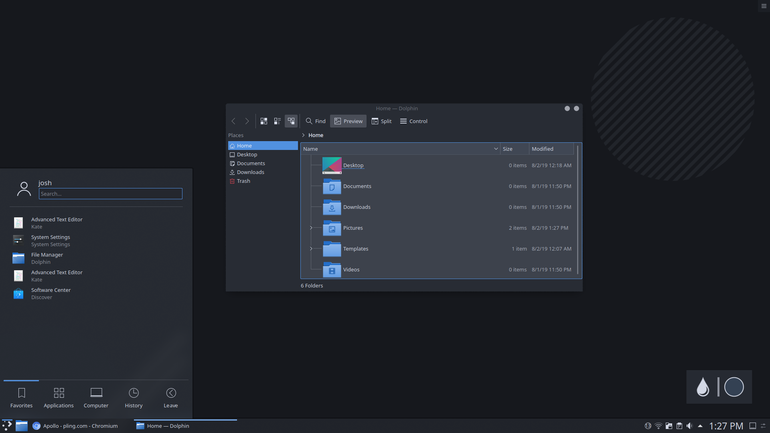Toggle the Preview option off
The width and height of the screenshot is (770, 433).
click(x=348, y=121)
